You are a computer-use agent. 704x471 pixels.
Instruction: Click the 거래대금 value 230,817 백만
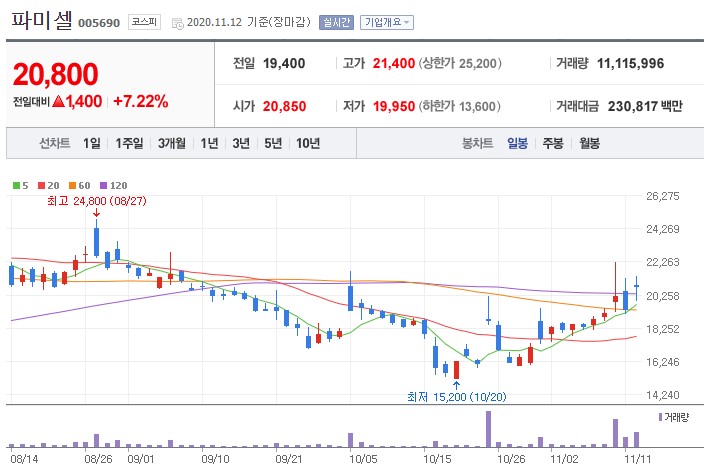coord(645,106)
